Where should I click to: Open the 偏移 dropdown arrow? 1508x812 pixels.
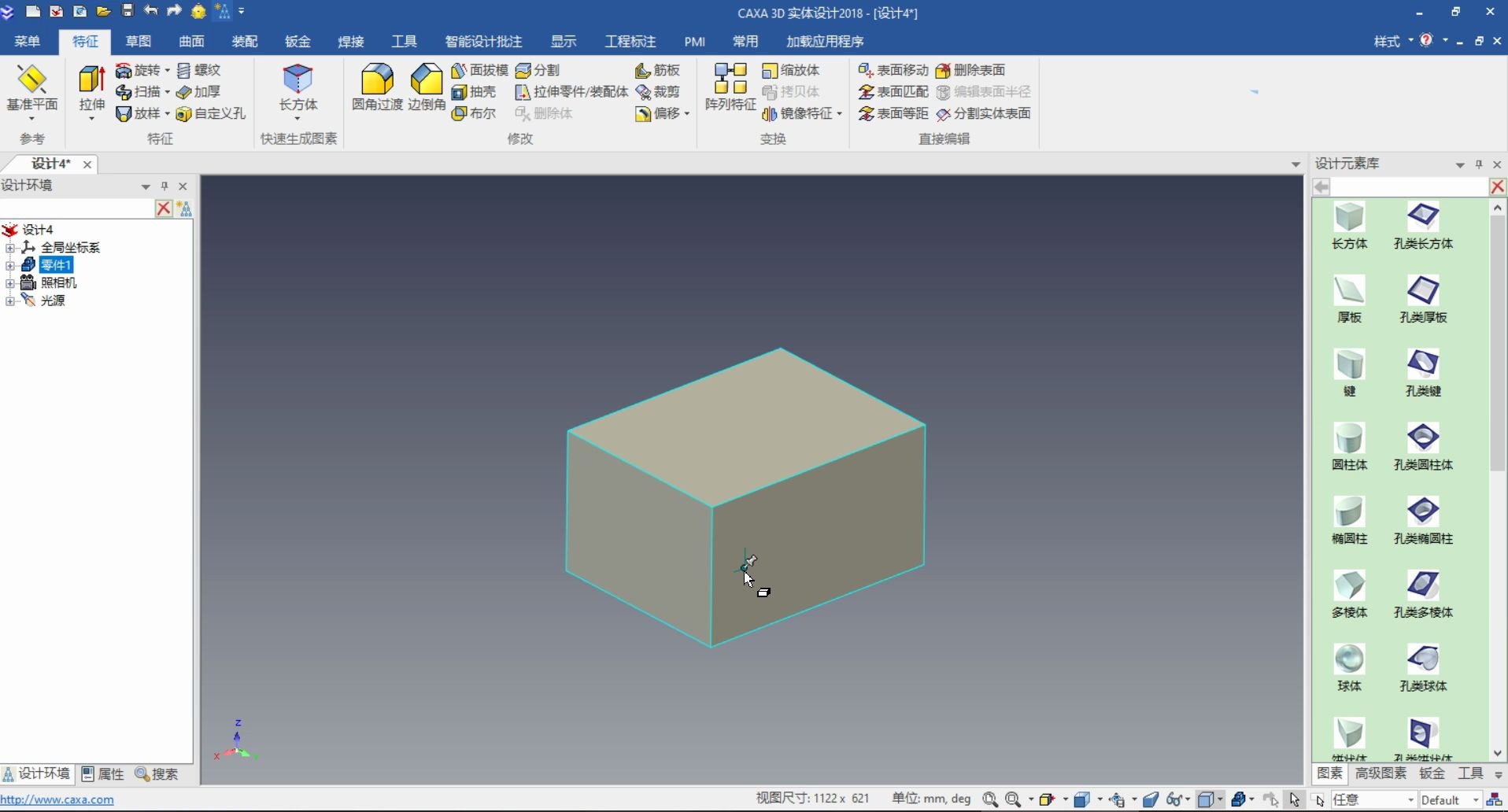pyautogui.click(x=687, y=114)
